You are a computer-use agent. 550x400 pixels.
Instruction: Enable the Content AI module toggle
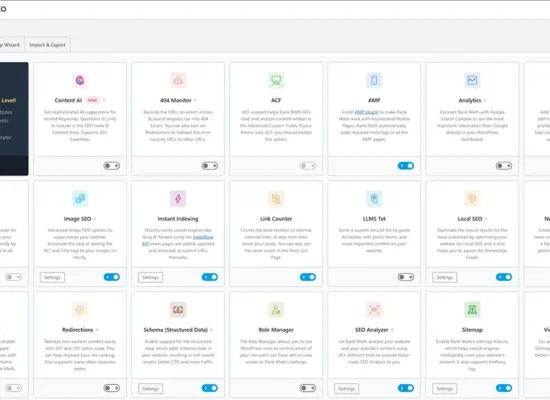coord(112,166)
